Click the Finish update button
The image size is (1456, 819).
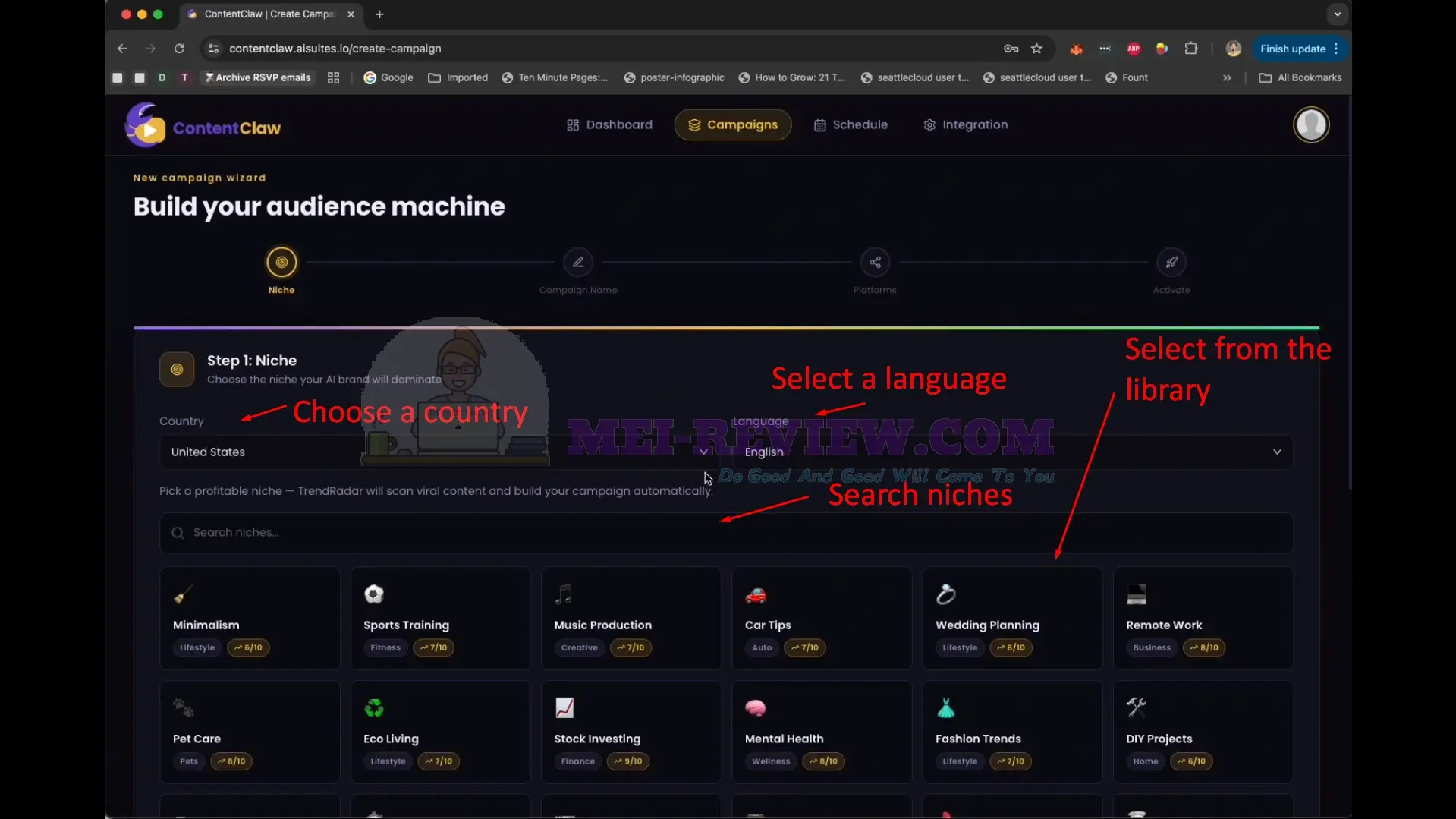click(x=1300, y=49)
